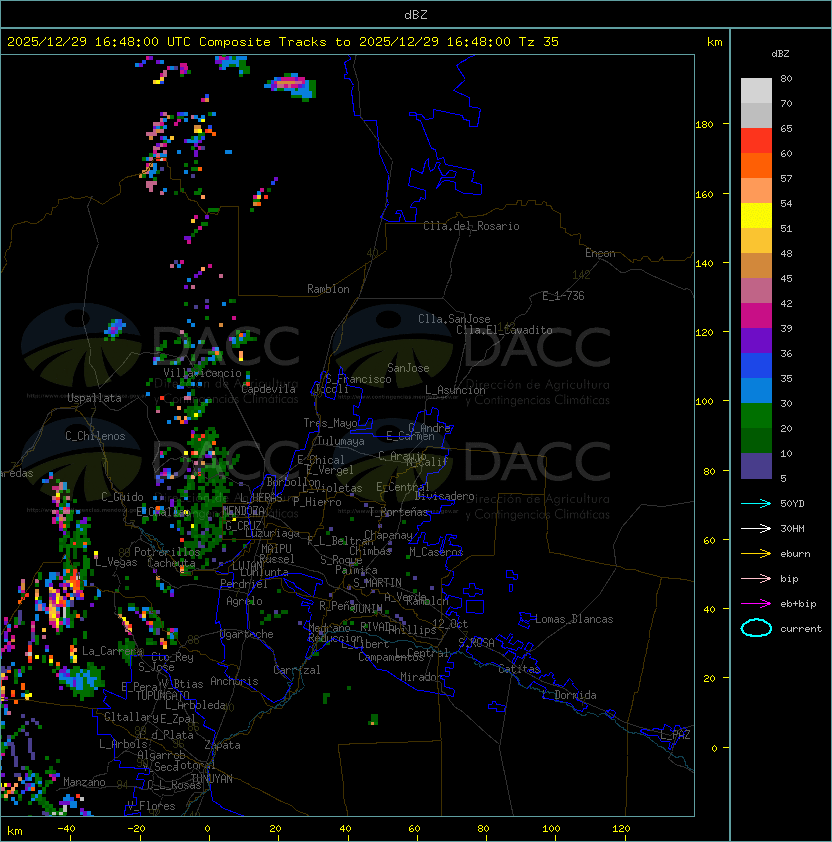Viewport: 832px width, 842px height.
Task: Click the 'Tres_Mayo' map label
Action: (x=330, y=423)
